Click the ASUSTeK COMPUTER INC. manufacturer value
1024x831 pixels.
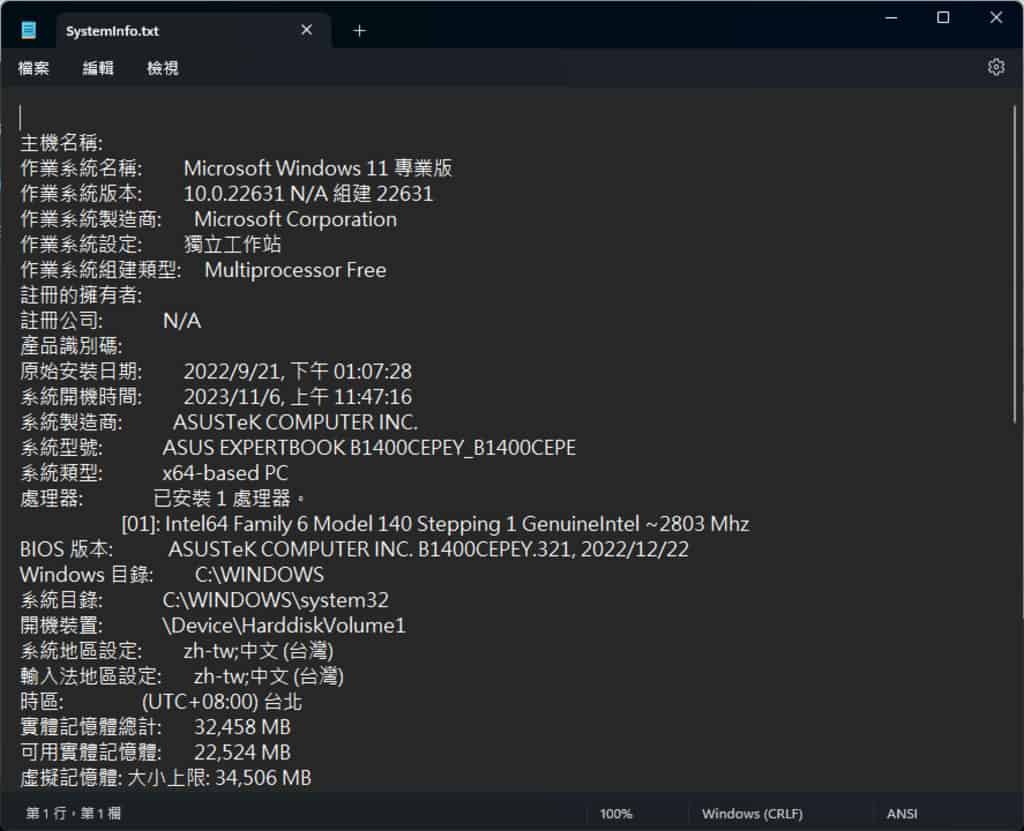pyautogui.click(x=295, y=423)
